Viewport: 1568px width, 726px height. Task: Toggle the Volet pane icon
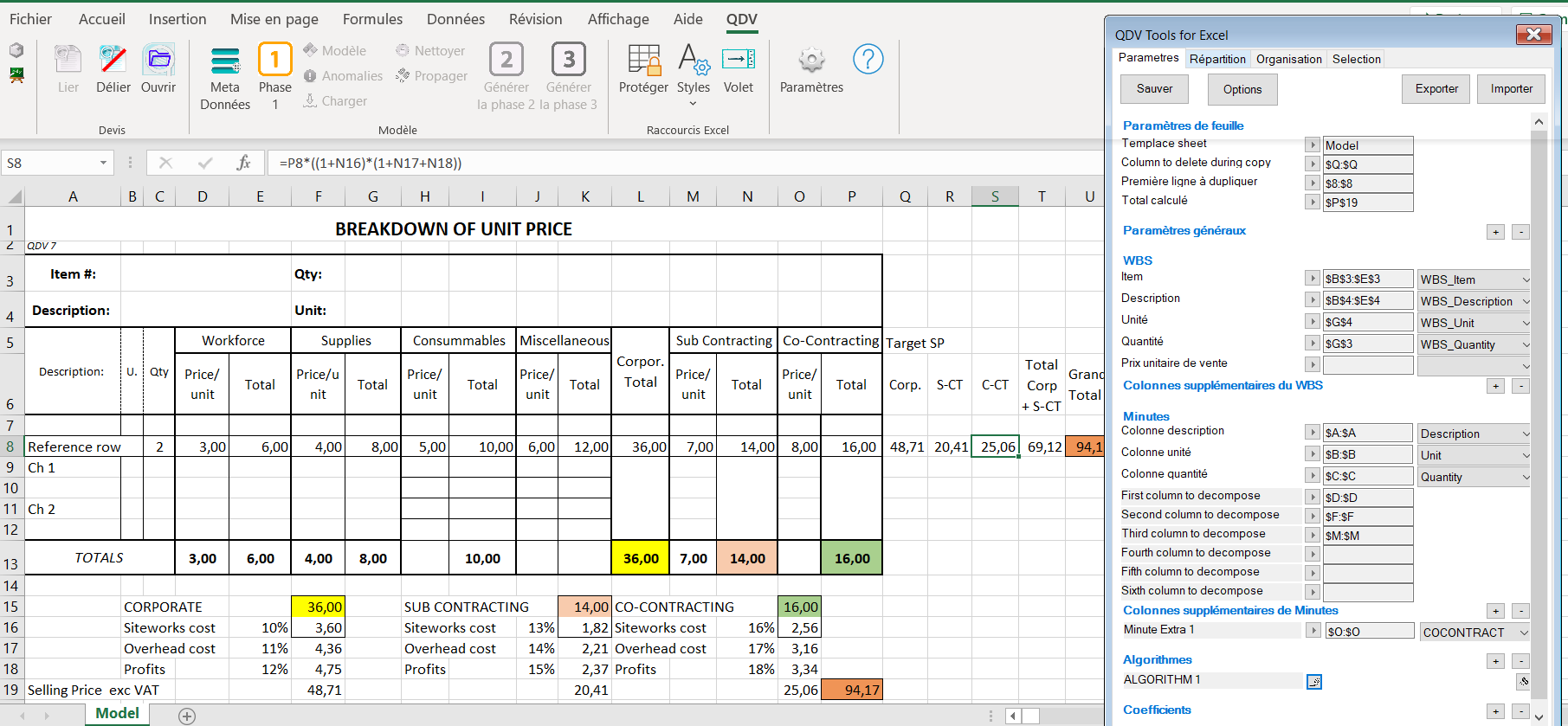tap(739, 60)
